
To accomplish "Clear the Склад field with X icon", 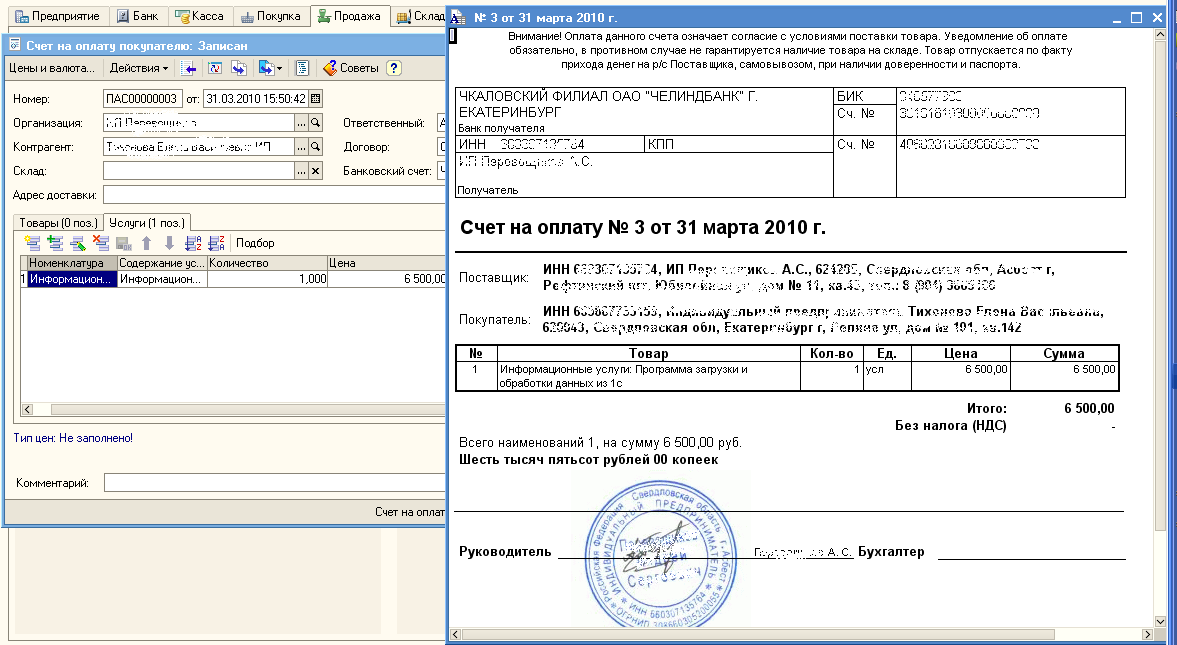I will (316, 171).
